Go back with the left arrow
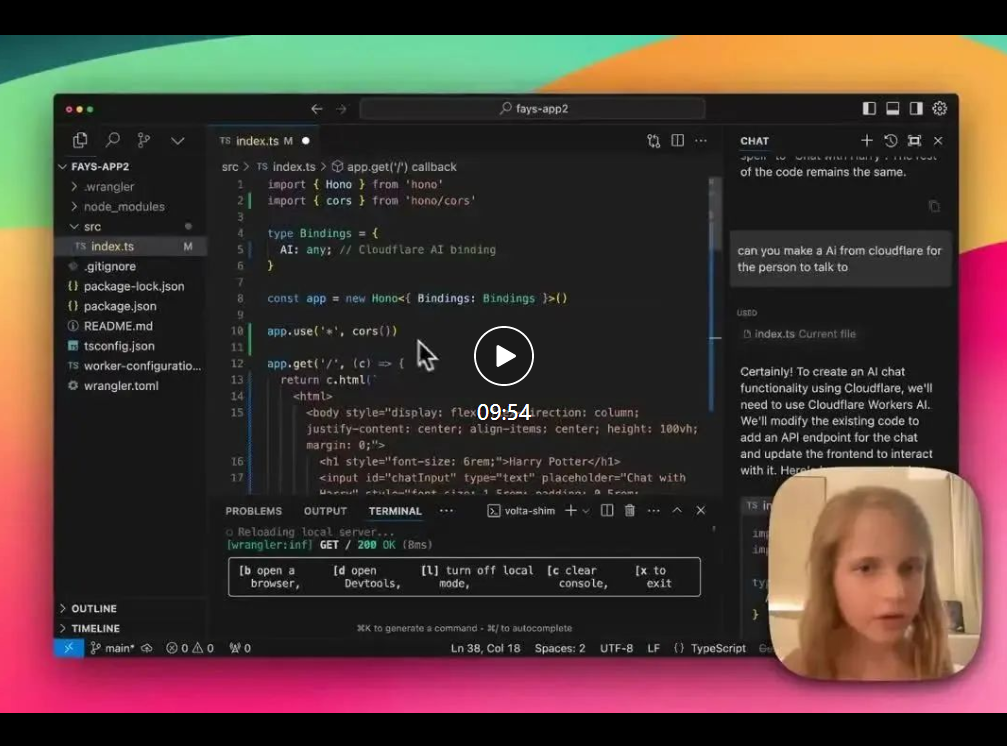The height and width of the screenshot is (746, 1007). pos(317,109)
